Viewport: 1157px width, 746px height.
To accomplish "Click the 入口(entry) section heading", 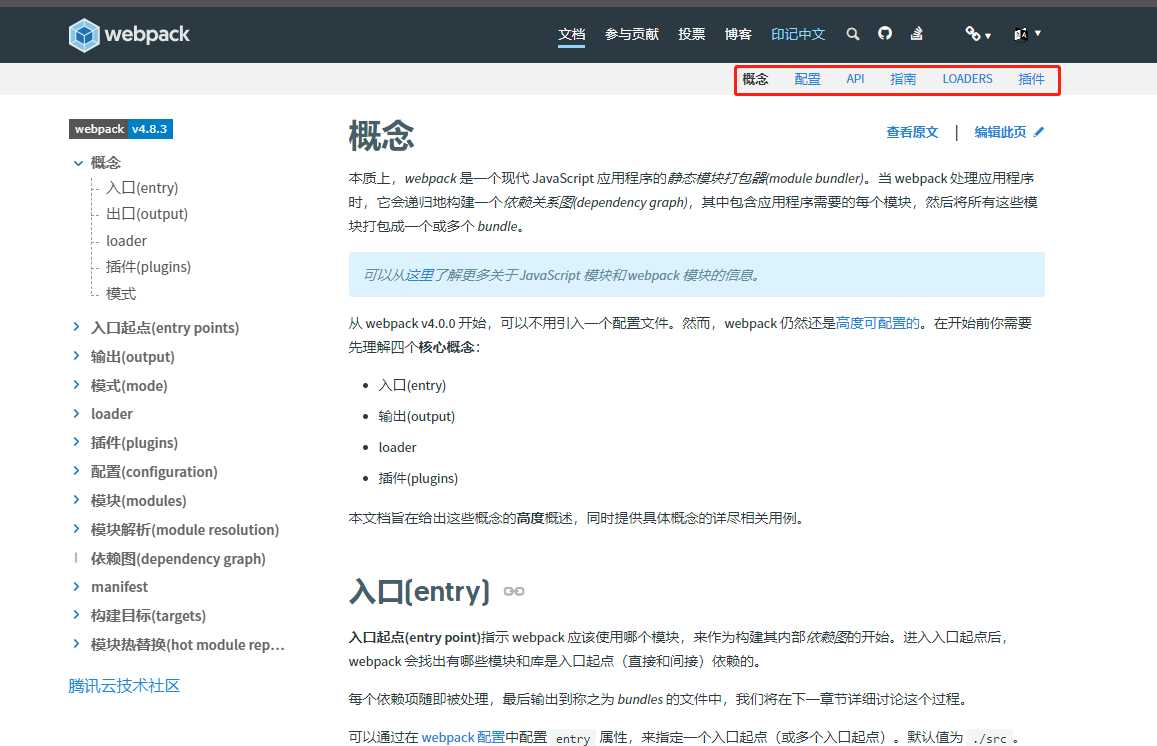I will 419,592.
